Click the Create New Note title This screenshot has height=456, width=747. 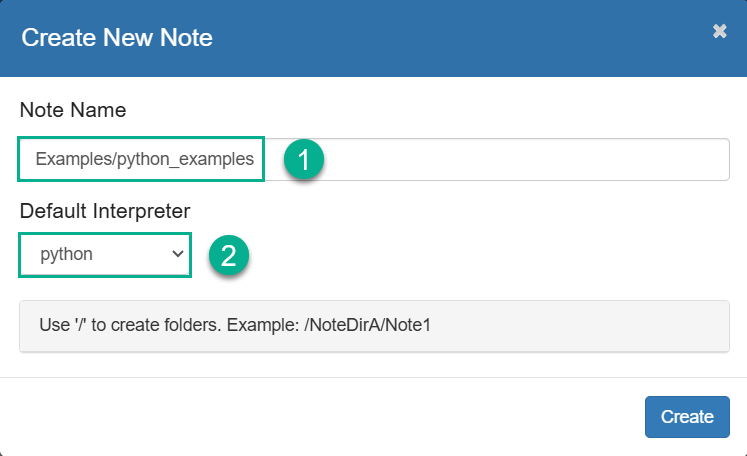tap(117, 38)
